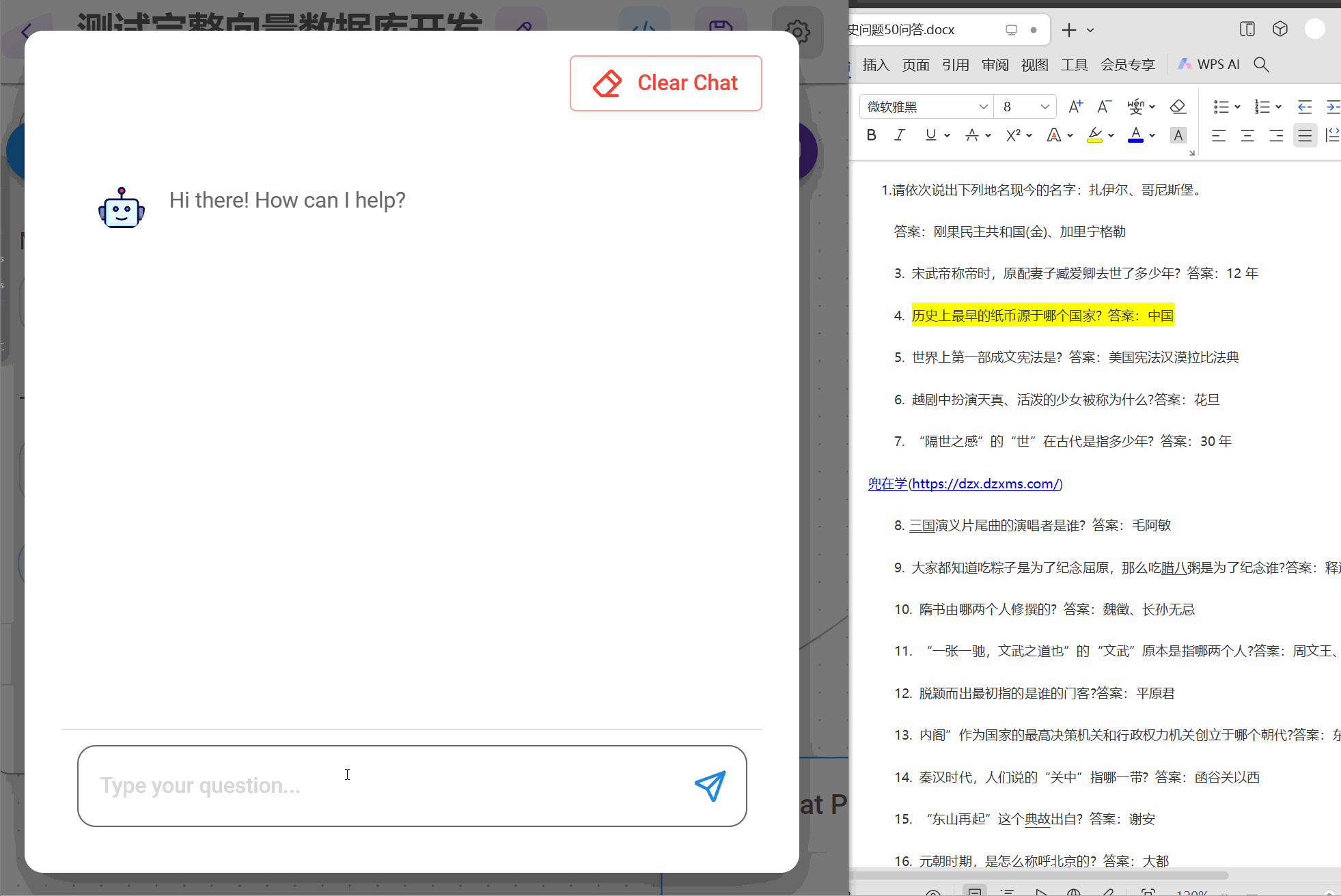Open the font name dropdown
Image resolution: width=1341 pixels, height=896 pixels.
(983, 107)
